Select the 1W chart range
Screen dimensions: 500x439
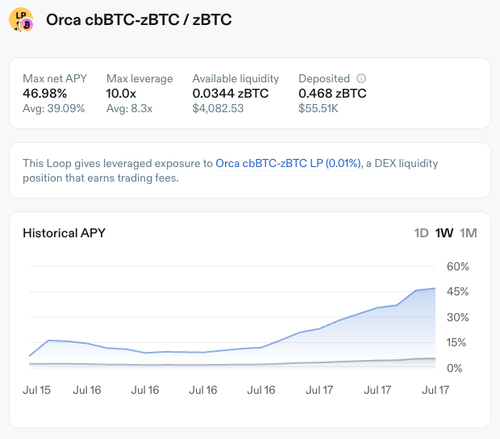pos(444,233)
